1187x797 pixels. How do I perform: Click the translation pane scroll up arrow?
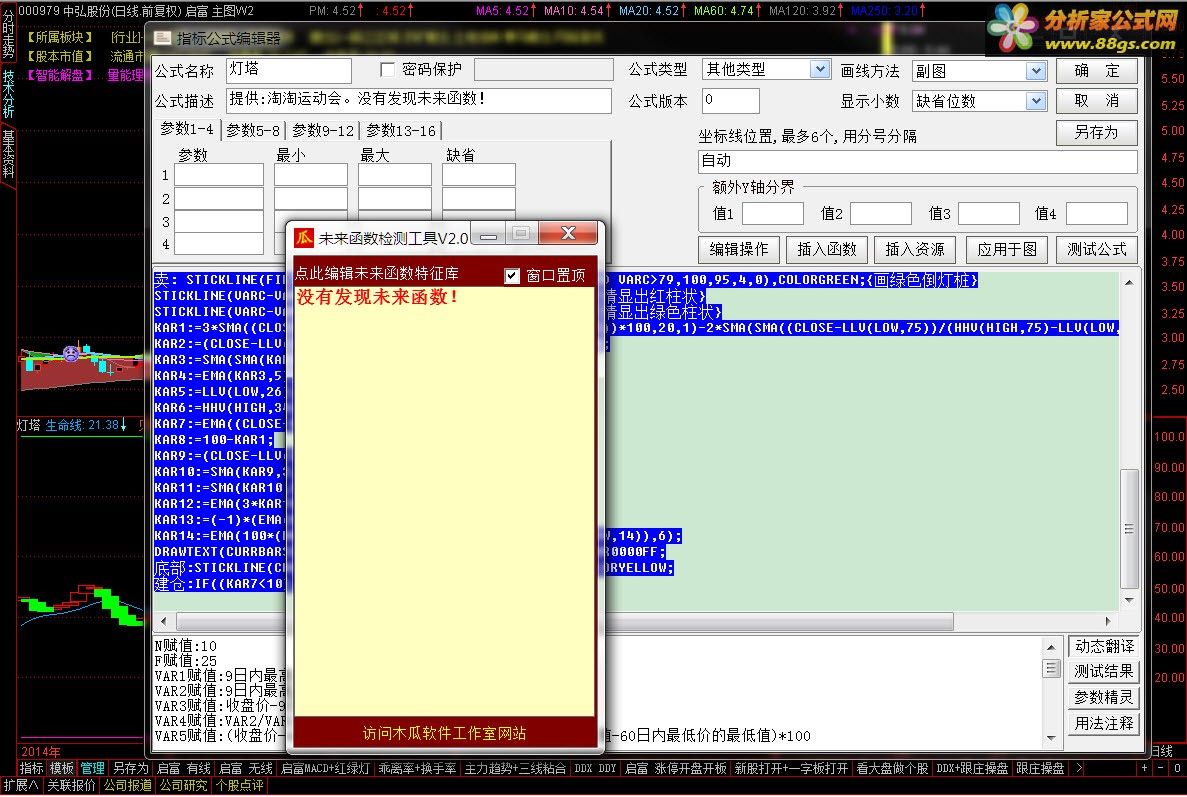pyautogui.click(x=1051, y=647)
